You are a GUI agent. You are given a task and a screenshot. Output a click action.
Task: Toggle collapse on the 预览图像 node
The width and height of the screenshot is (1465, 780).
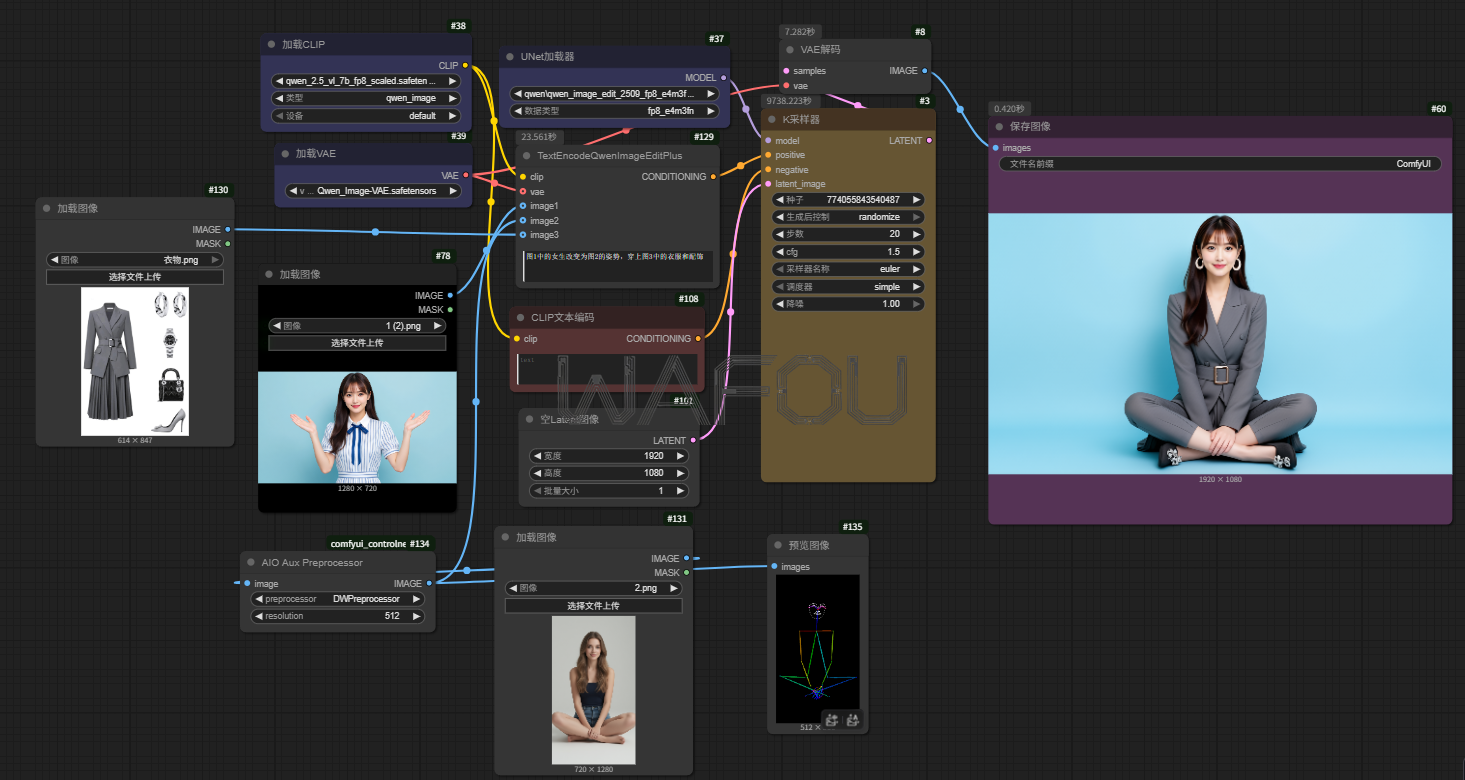pos(778,546)
